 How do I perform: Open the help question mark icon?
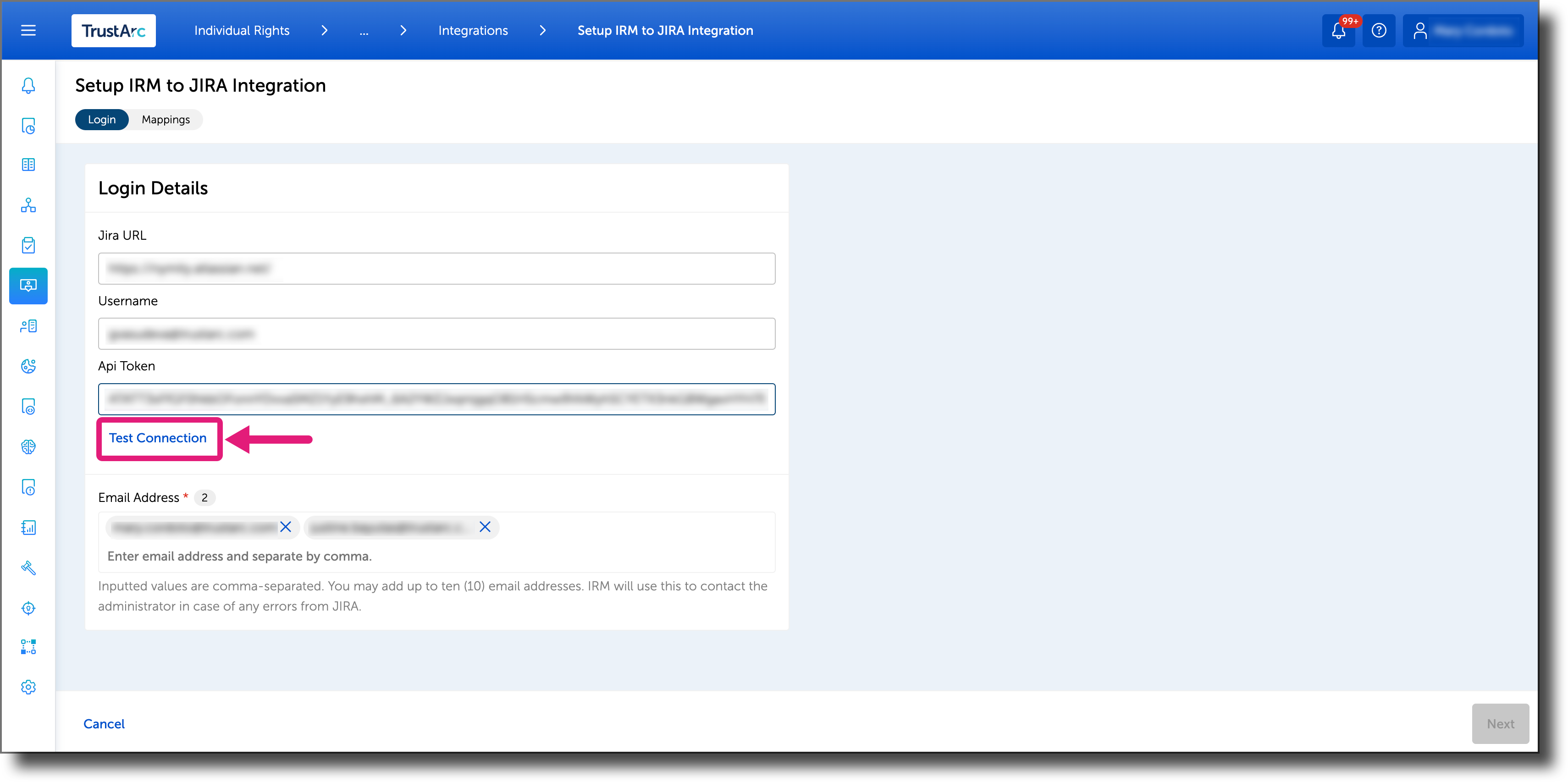[1379, 30]
